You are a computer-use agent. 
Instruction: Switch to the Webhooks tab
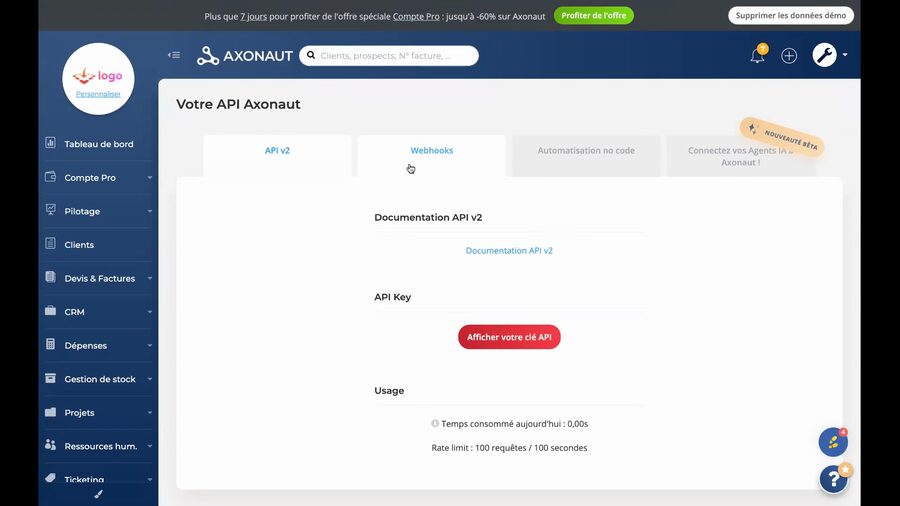click(x=432, y=155)
